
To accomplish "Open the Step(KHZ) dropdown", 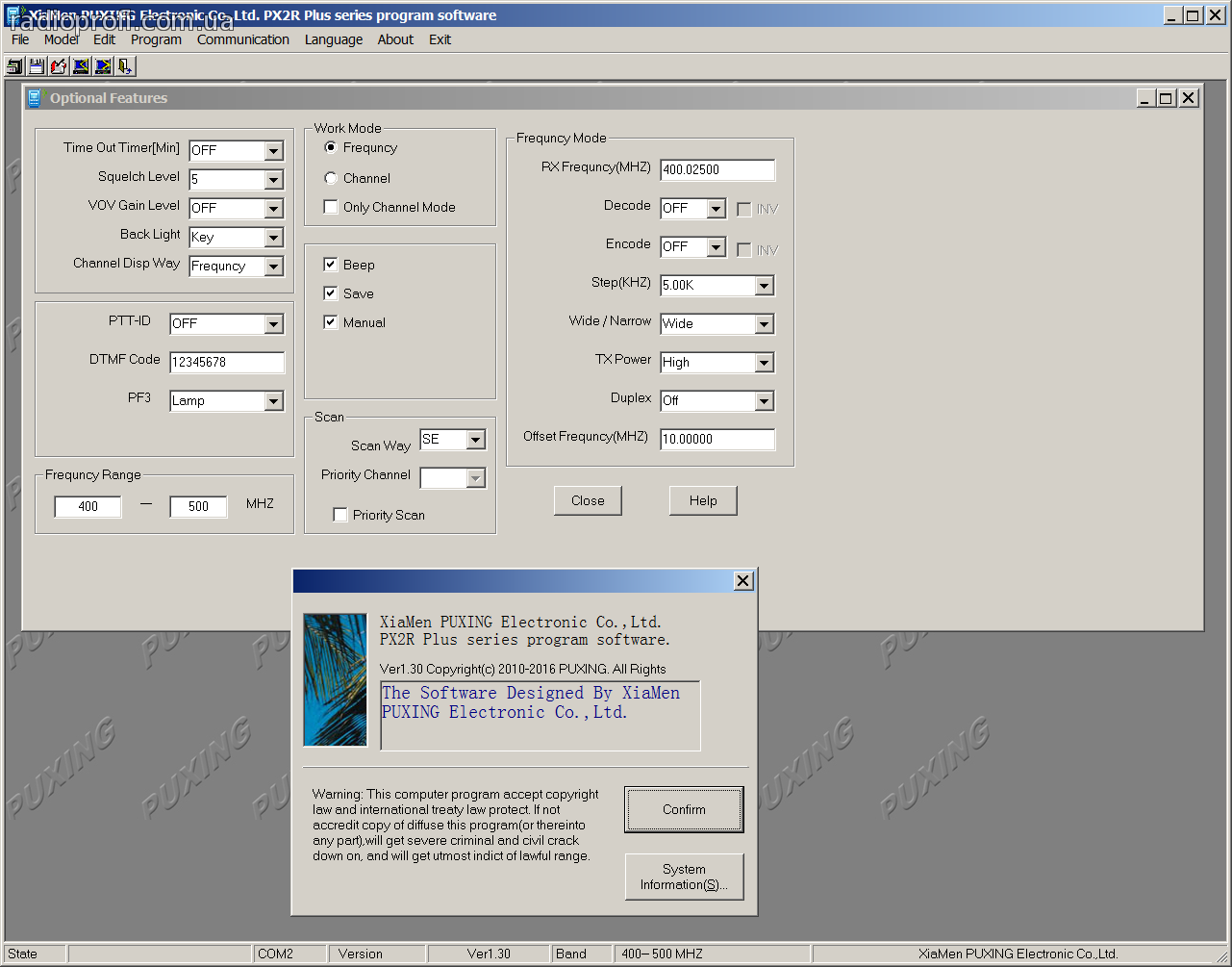I will pos(765,286).
